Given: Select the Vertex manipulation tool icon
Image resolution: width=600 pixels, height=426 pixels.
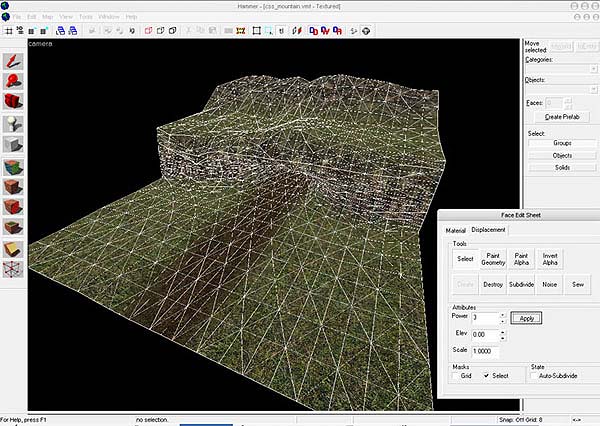Looking at the screenshot, I should coord(12,268).
